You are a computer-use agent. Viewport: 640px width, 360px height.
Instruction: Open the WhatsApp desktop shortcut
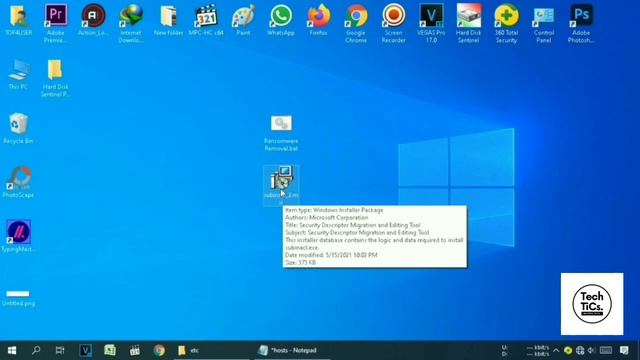281,19
